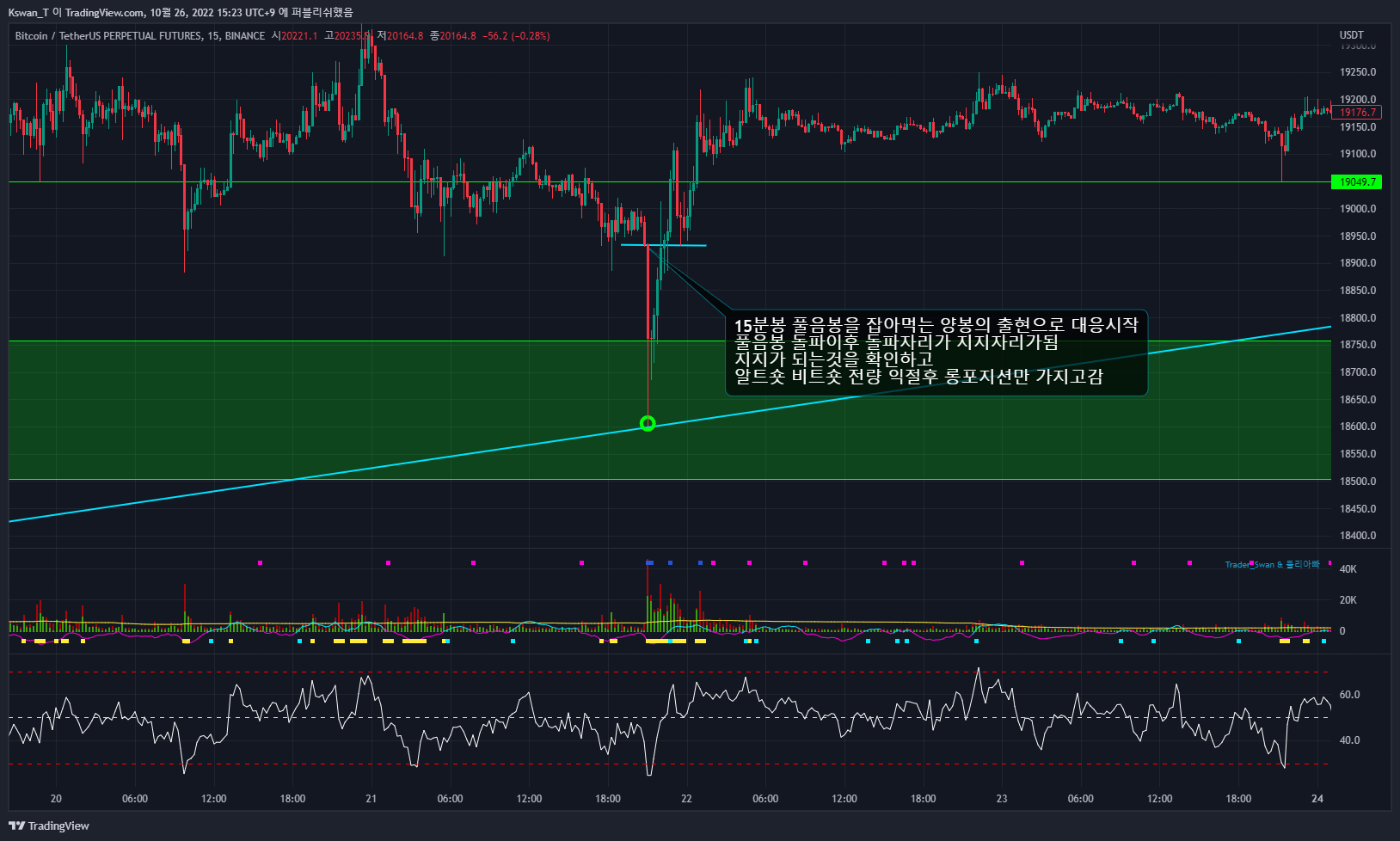Click the 20K volume scale label

[1348, 600]
